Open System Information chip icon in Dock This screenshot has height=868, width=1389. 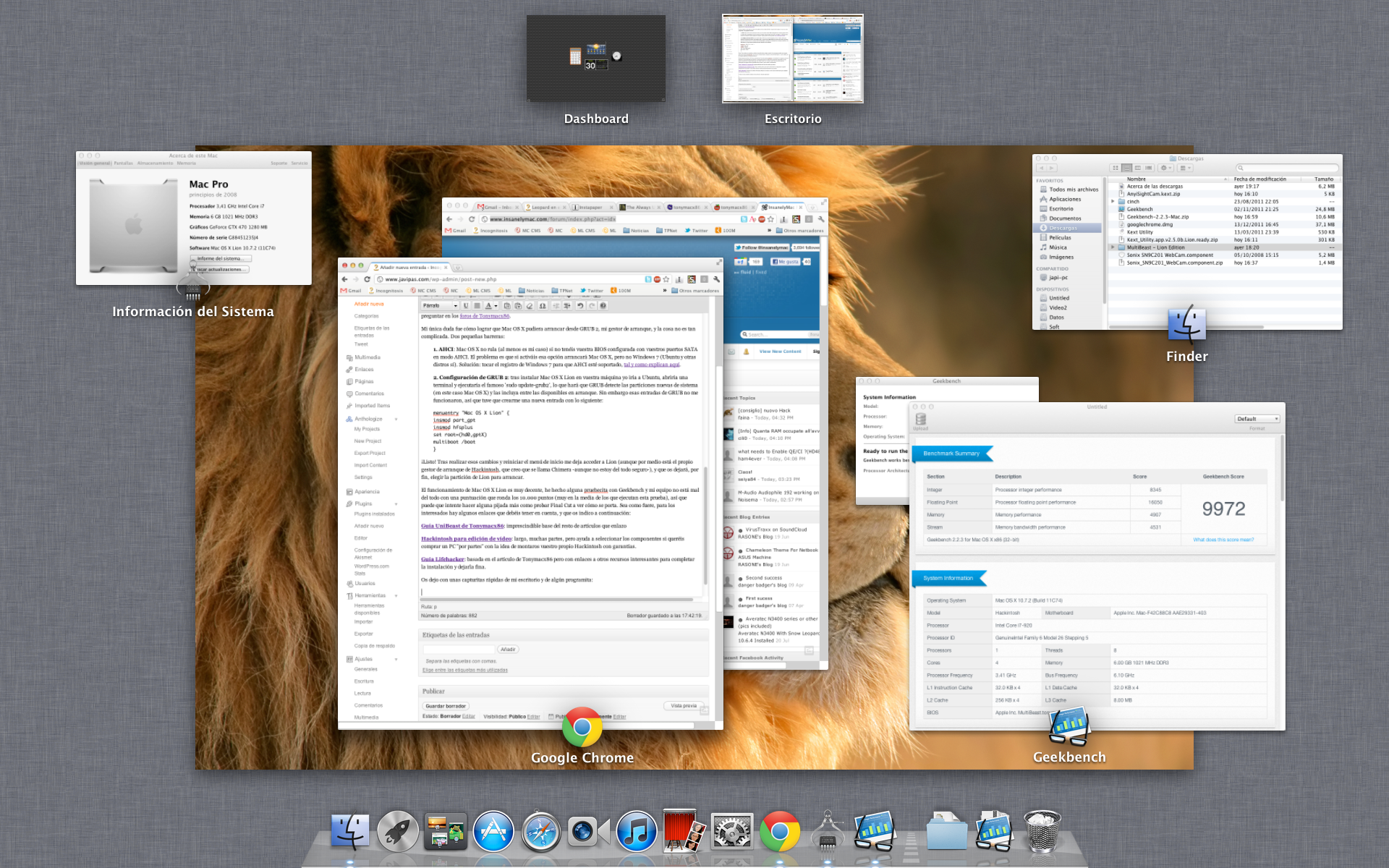(x=828, y=830)
